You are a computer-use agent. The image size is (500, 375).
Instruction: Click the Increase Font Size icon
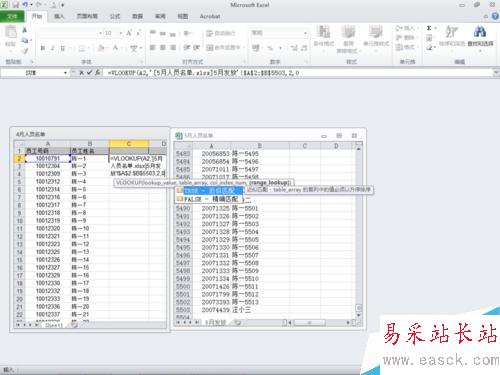[129, 33]
